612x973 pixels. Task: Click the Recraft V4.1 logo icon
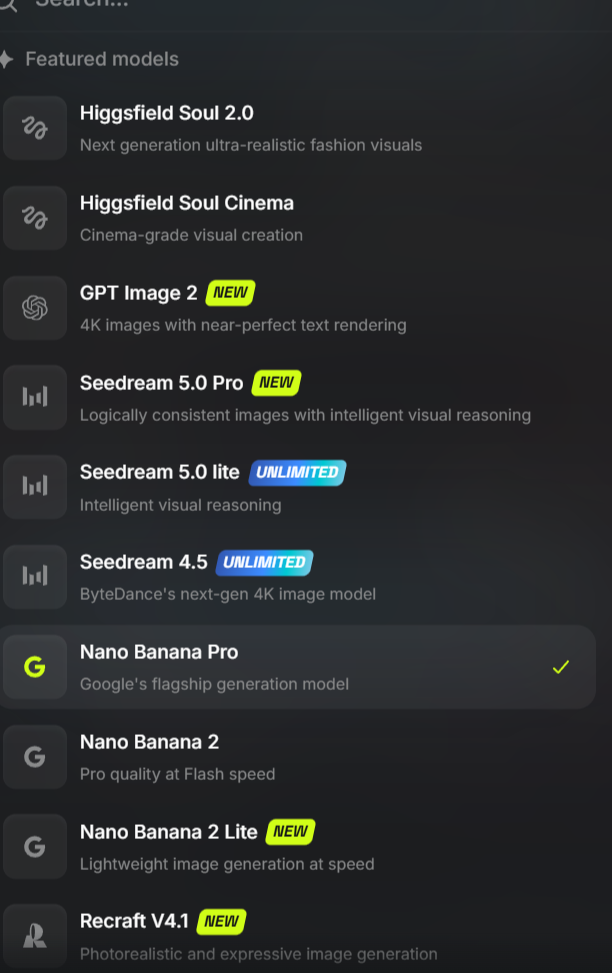[35, 936]
